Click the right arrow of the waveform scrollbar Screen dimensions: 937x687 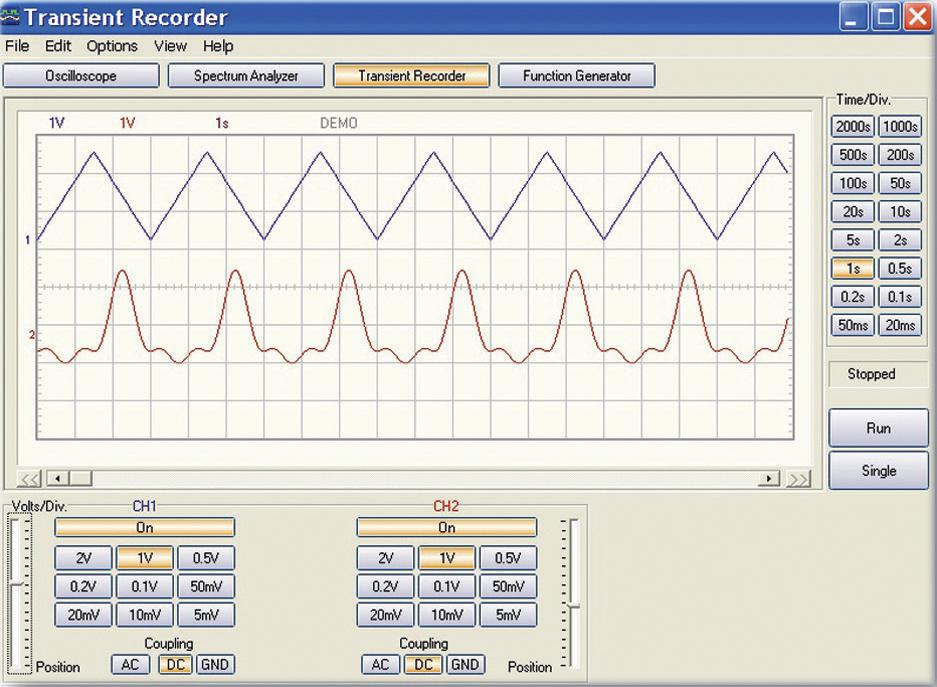click(771, 479)
